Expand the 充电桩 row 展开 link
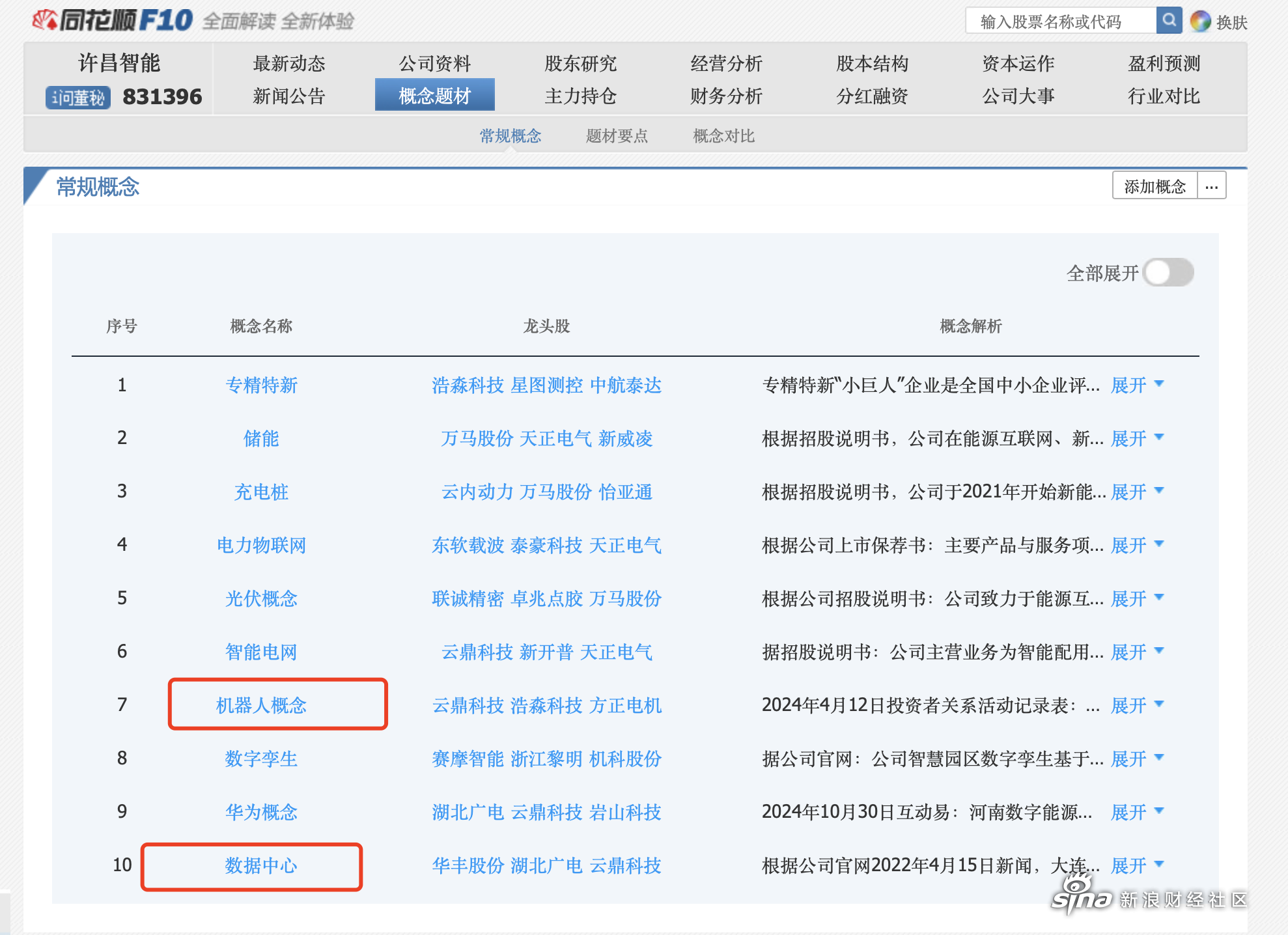The height and width of the screenshot is (935, 1288). [1137, 492]
